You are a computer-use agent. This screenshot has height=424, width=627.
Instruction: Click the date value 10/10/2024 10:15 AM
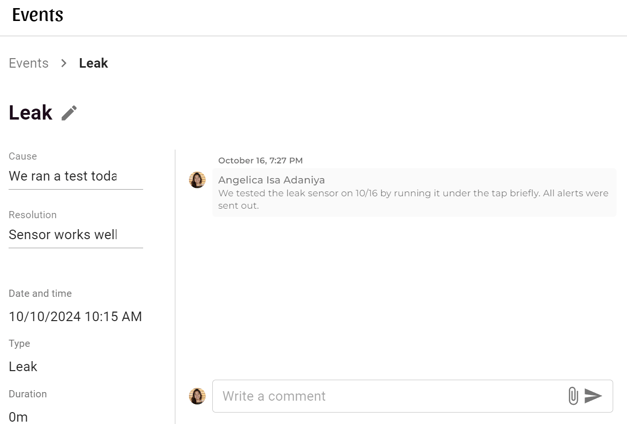point(75,316)
